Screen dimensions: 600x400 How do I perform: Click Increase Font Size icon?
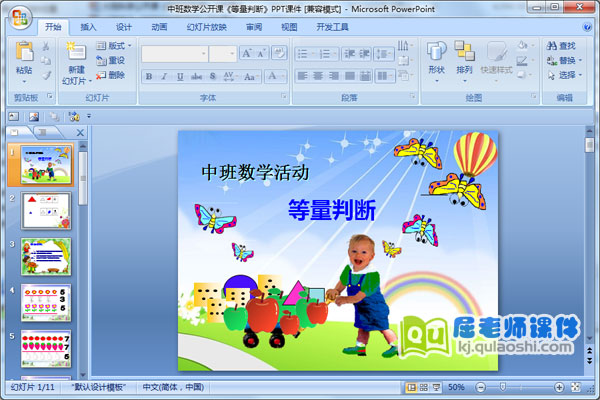click(x=247, y=53)
